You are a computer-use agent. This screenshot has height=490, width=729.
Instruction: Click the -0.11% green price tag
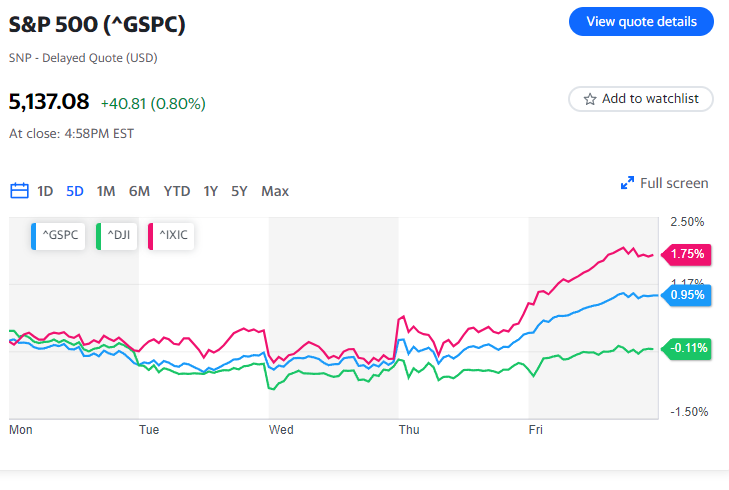click(x=687, y=348)
